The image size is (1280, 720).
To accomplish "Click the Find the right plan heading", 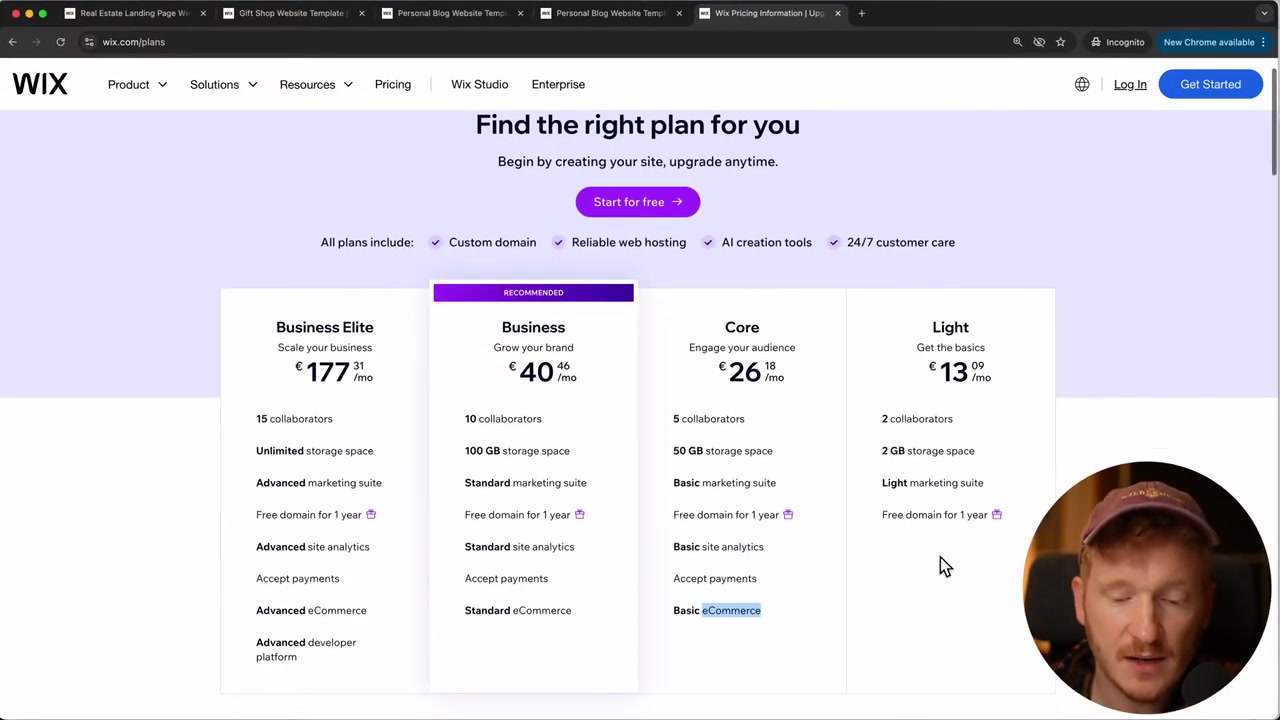I will click(637, 125).
